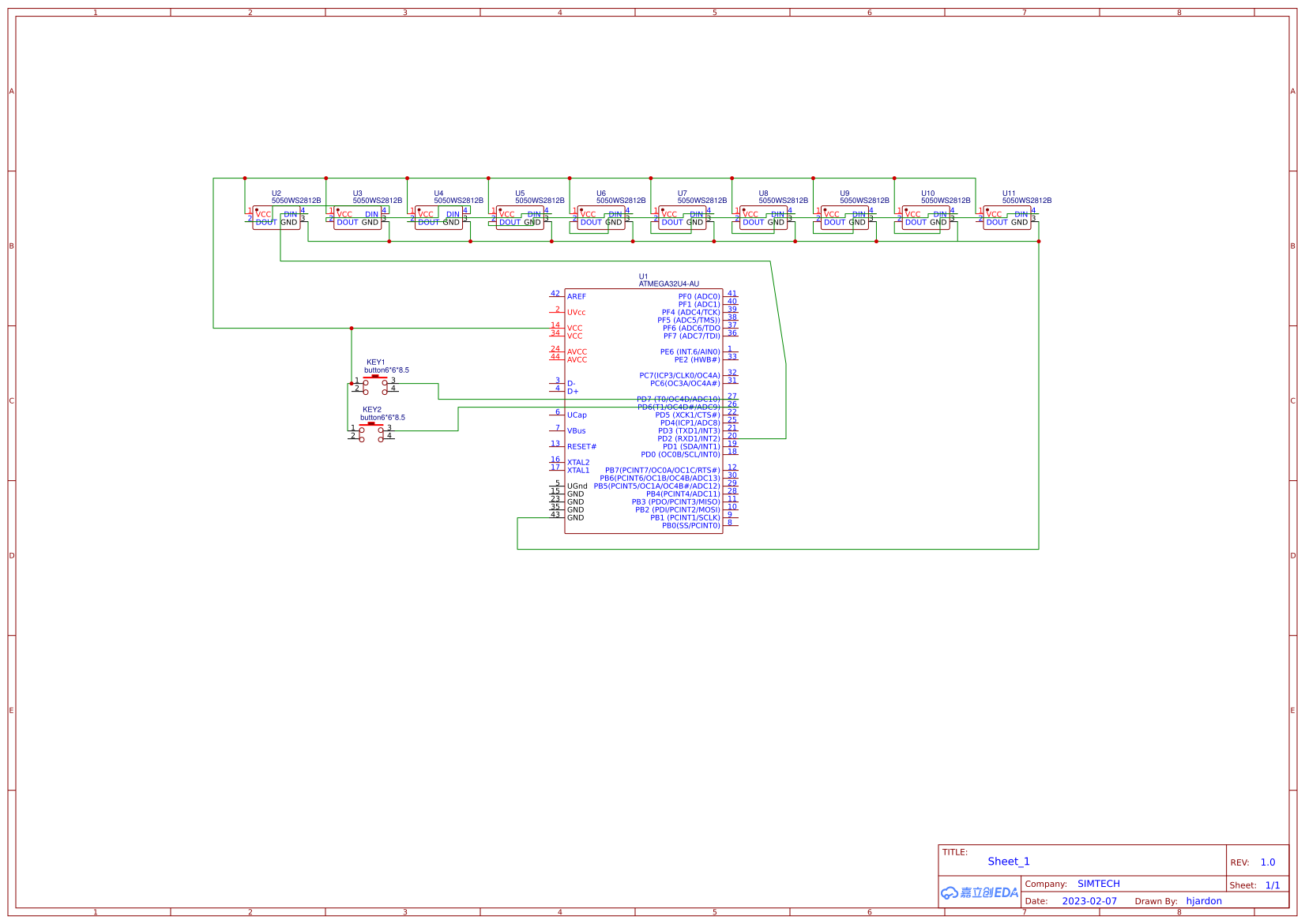Viewport: 1305px width, 924px height.
Task: Click the SIMTECH company name text
Action: coord(1099,884)
